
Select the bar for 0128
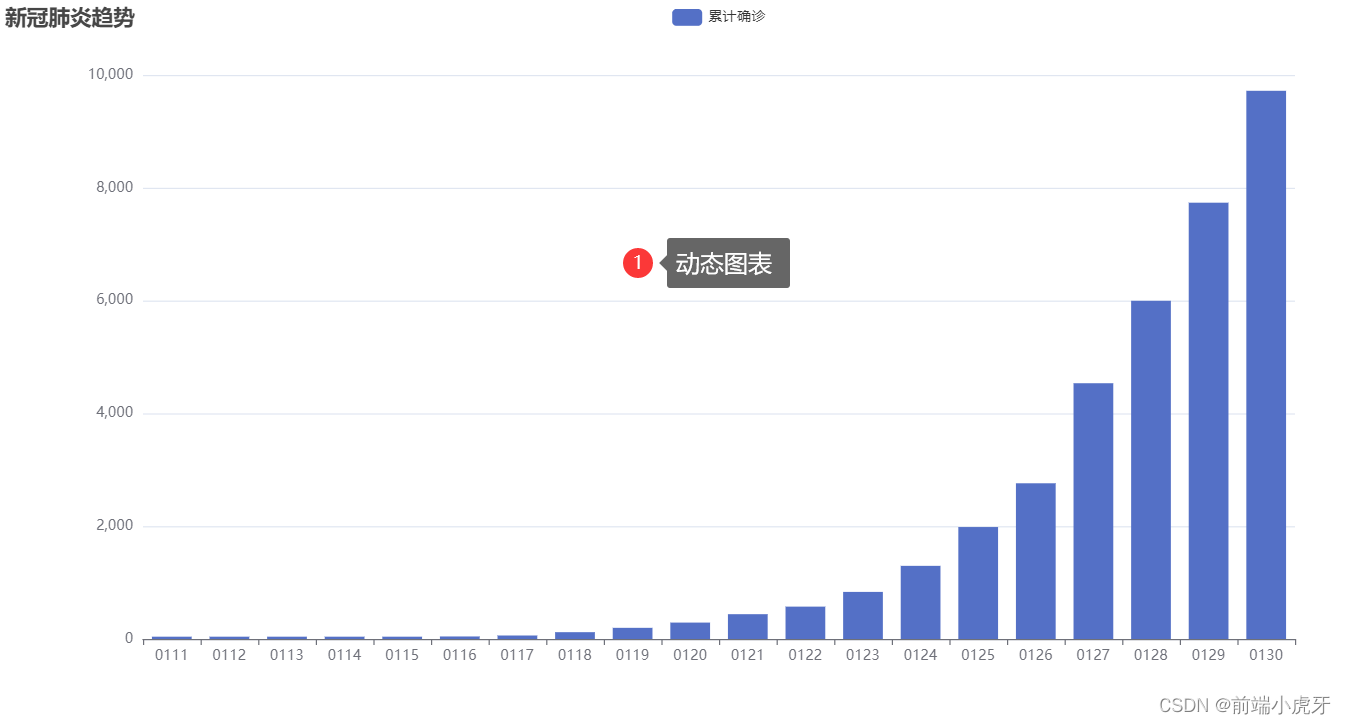[x=1151, y=470]
